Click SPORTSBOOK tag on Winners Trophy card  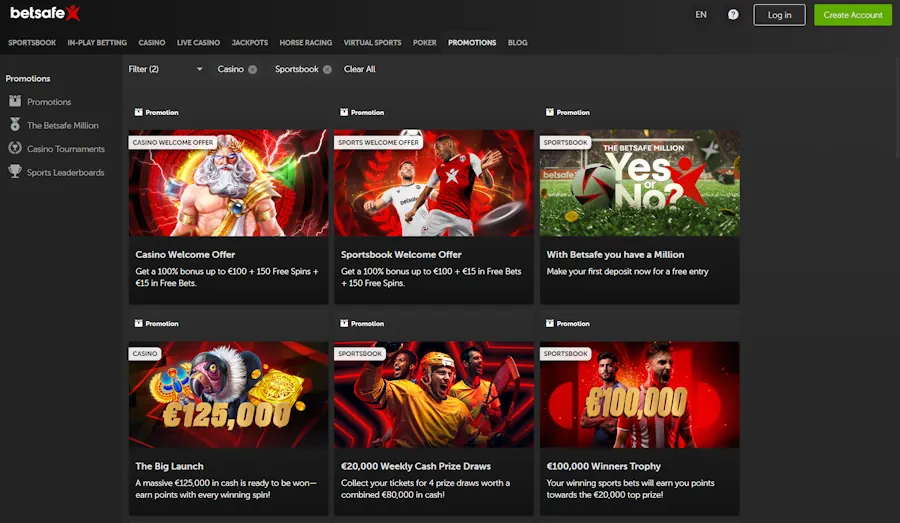click(x=565, y=354)
